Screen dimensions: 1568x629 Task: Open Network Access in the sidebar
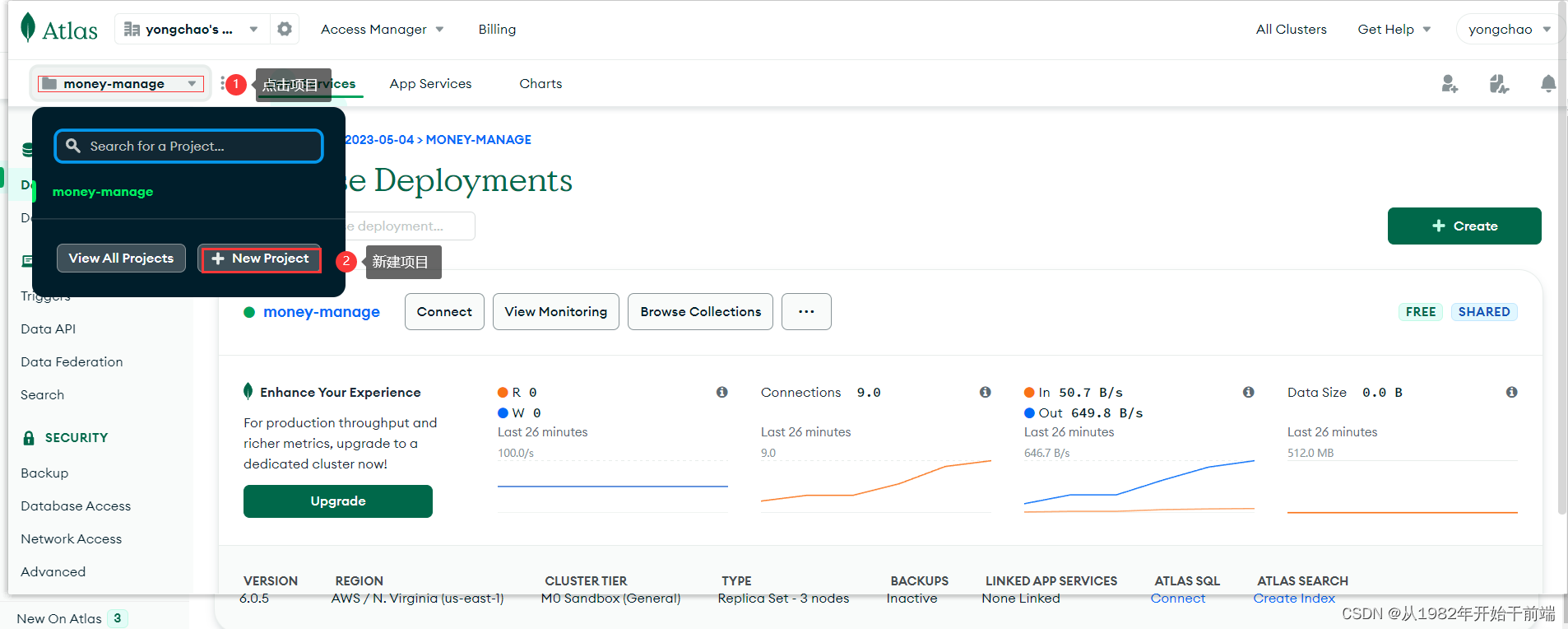(x=71, y=538)
